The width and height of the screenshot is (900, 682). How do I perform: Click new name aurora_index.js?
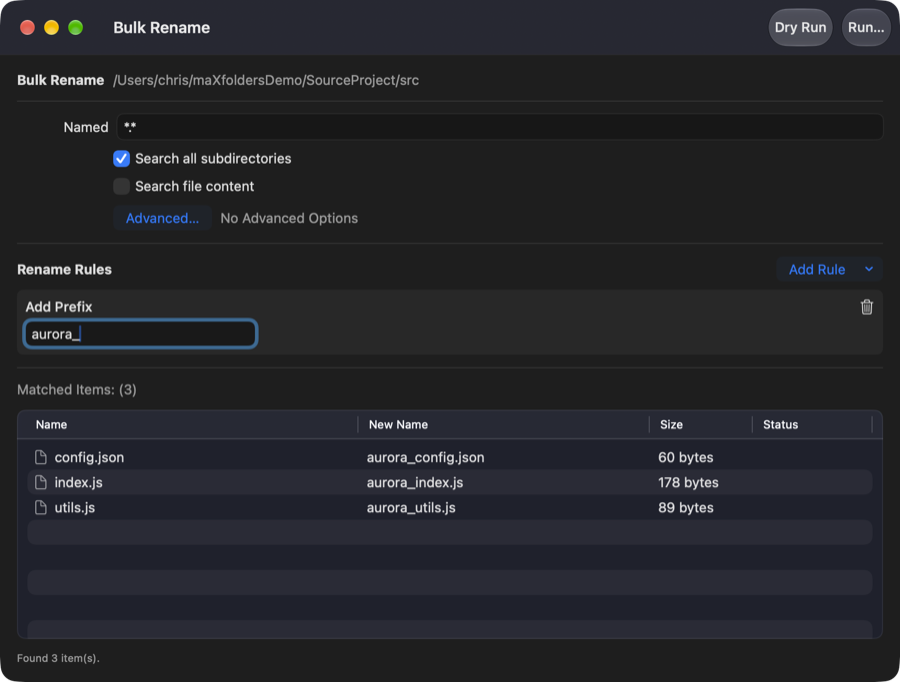tap(415, 483)
